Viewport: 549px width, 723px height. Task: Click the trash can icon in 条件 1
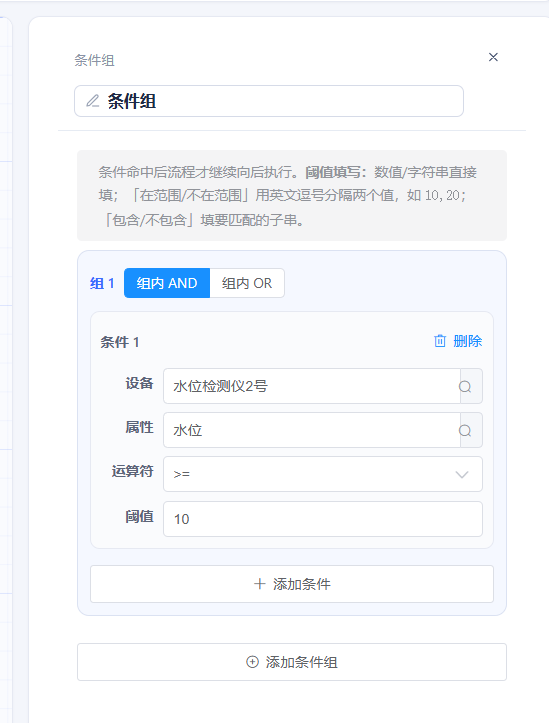(440, 341)
